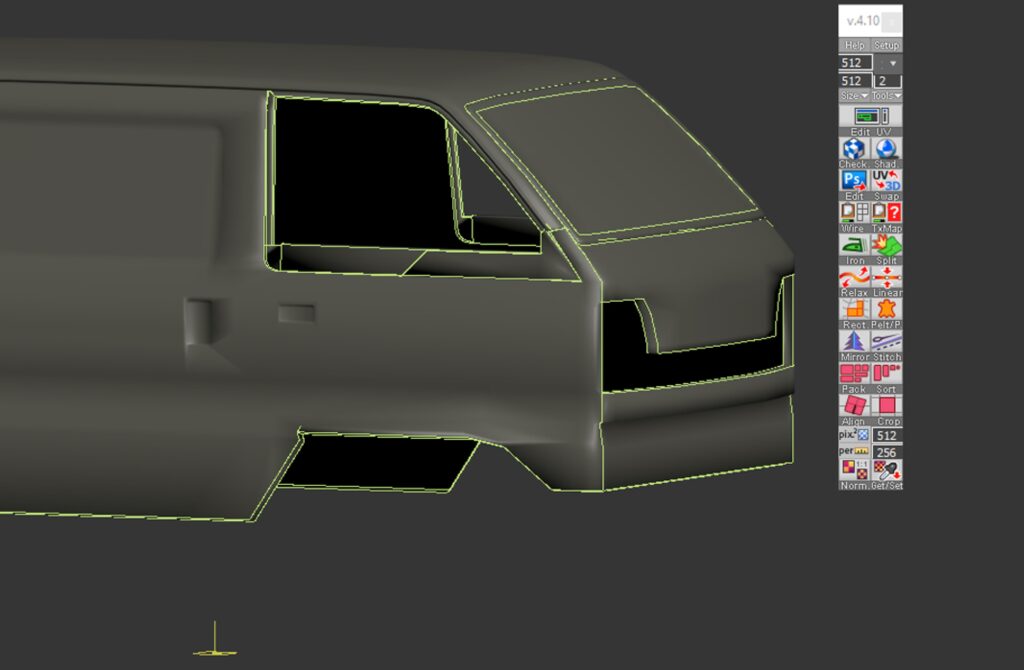Click the Norm. 1:1 normalize icon
Screen dimensions: 1024x670
click(854, 470)
